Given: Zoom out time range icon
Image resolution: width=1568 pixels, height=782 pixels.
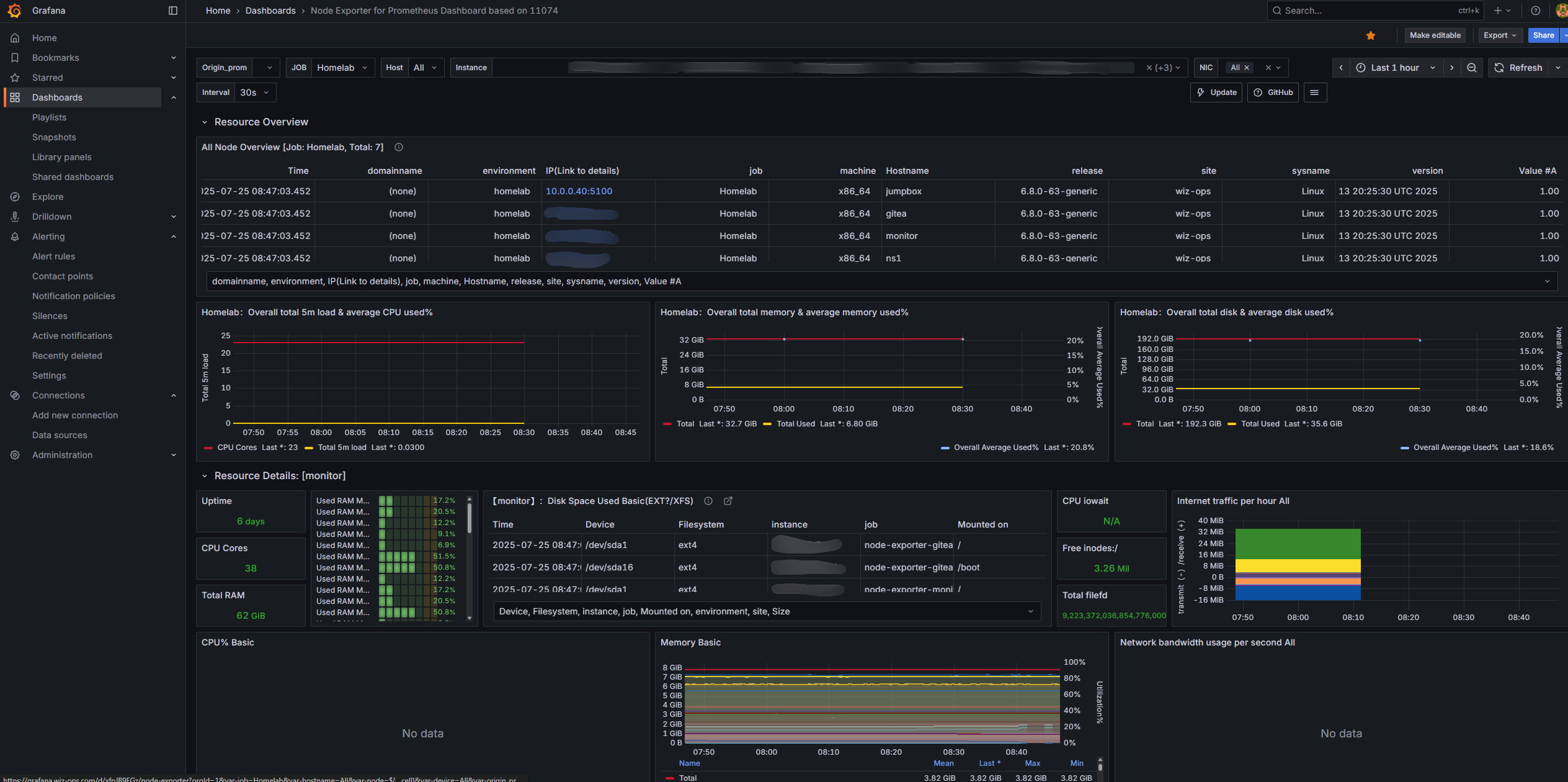Looking at the screenshot, I should coord(1472,68).
